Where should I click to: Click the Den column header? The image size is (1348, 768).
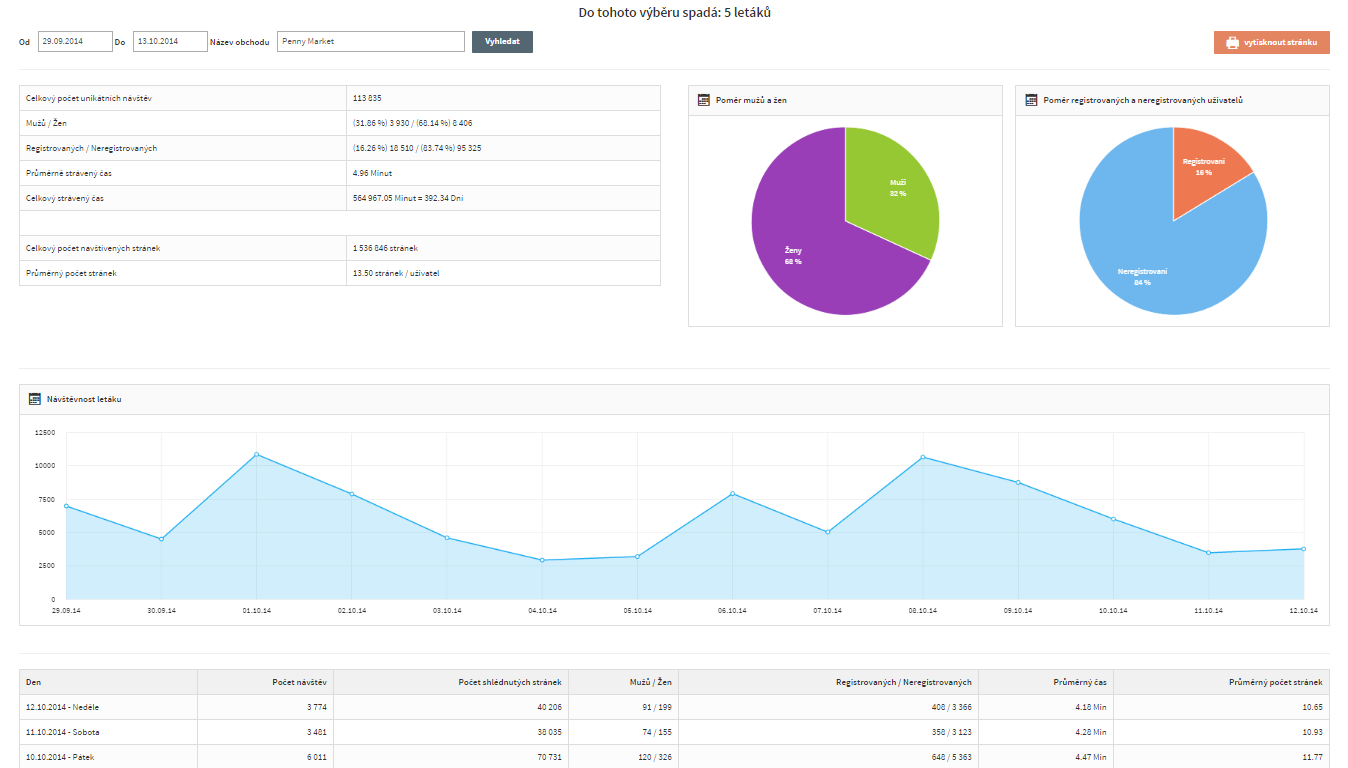pos(109,682)
